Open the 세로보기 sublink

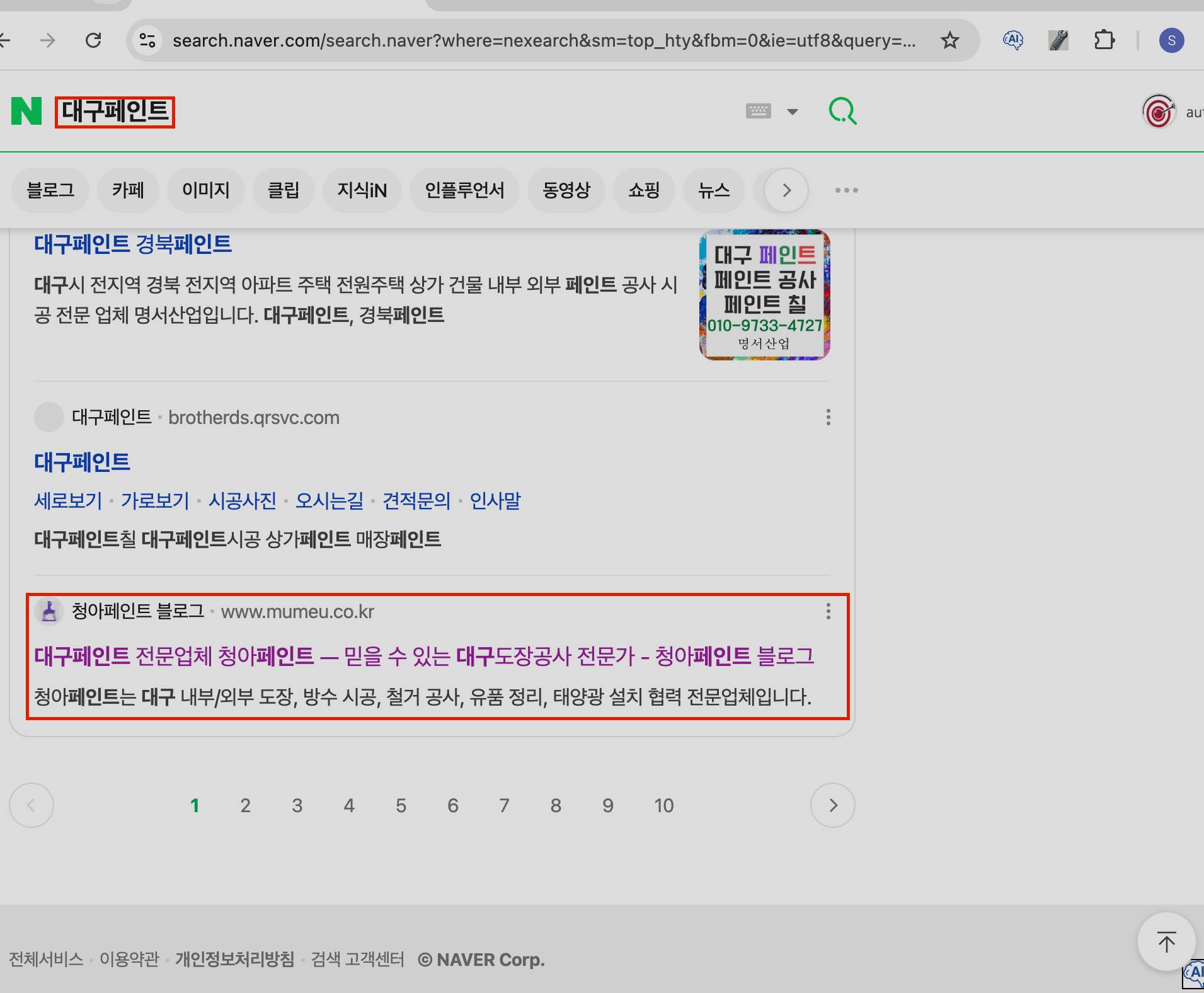[x=68, y=501]
